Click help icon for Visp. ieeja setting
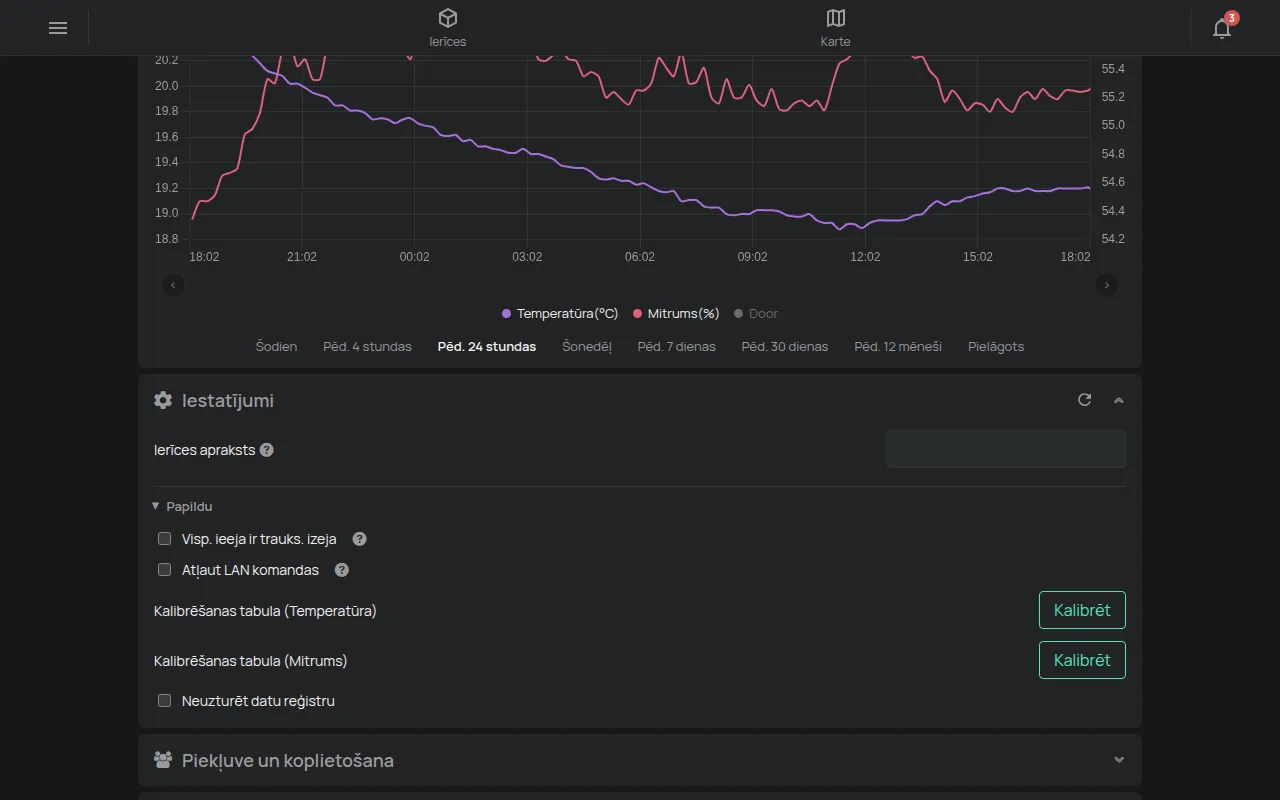The image size is (1280, 800). point(360,539)
